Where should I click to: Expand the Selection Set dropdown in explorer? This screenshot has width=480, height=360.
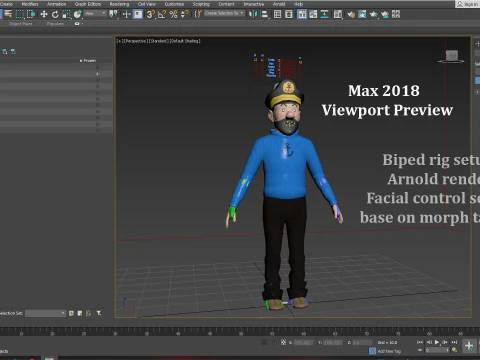pyautogui.click(x=45, y=313)
